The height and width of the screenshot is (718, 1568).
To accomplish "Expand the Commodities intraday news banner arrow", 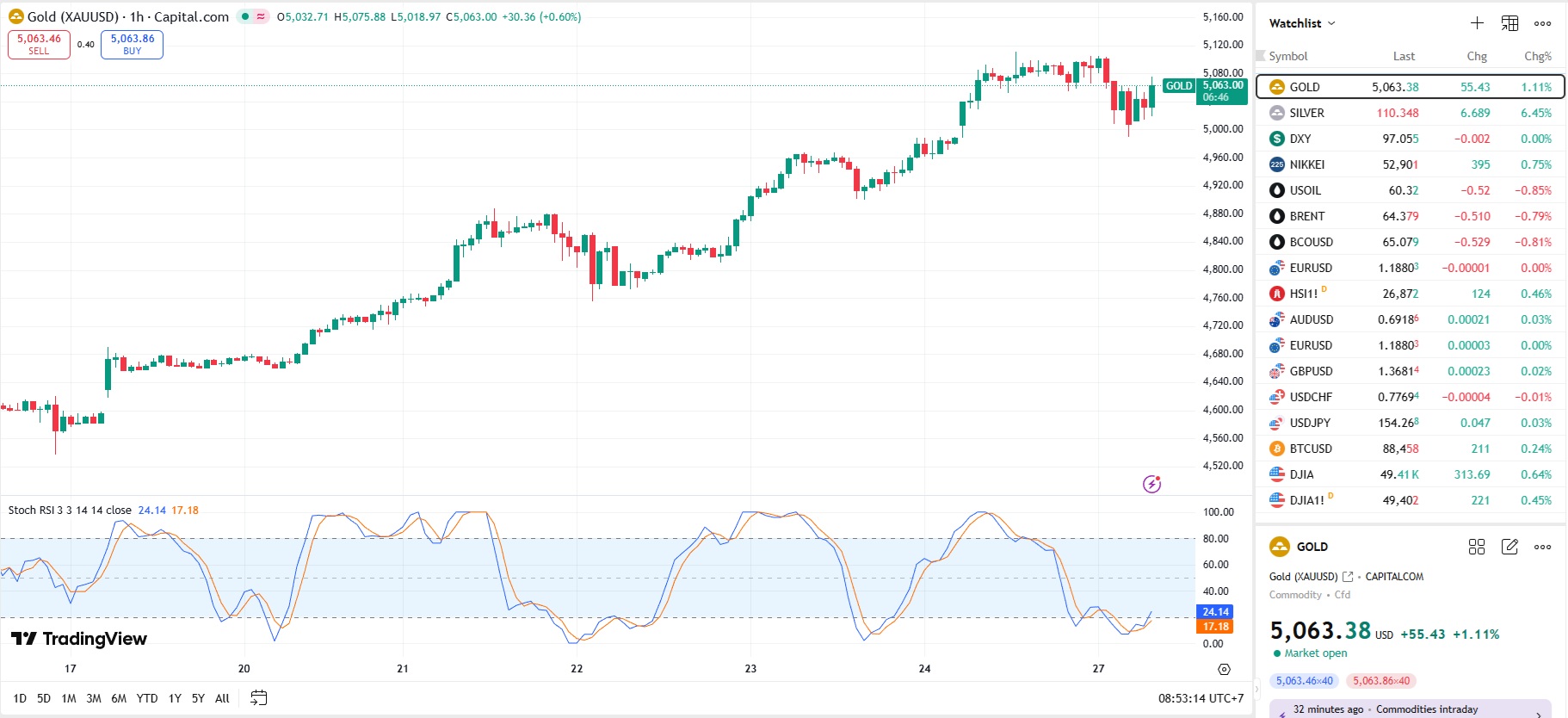I will click(1539, 713).
